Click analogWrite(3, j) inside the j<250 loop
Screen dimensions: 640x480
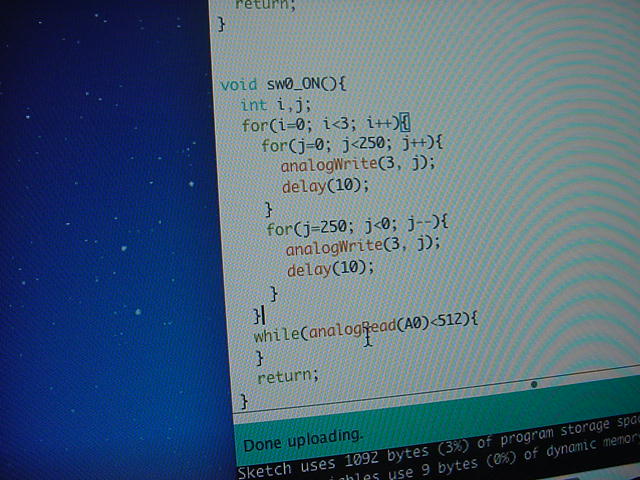358,164
